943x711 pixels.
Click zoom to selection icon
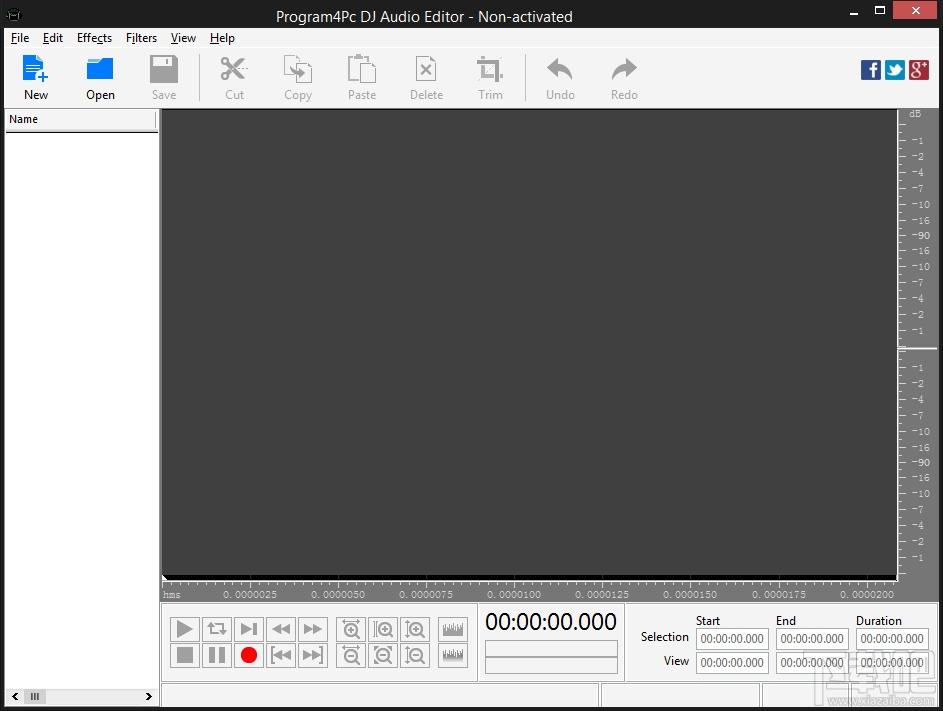pyautogui.click(x=383, y=629)
